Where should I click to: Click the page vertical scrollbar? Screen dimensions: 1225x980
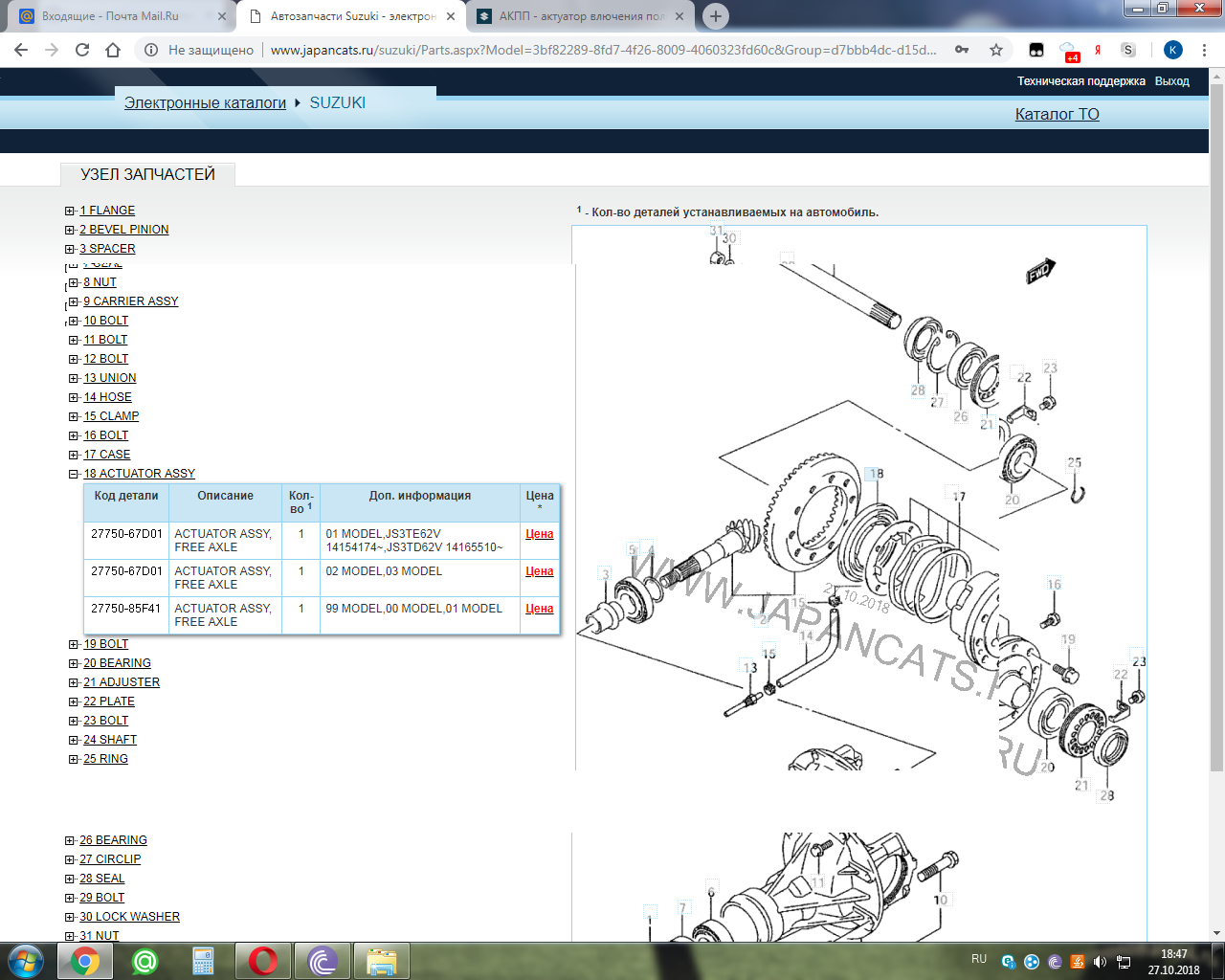pyautogui.click(x=1216, y=431)
